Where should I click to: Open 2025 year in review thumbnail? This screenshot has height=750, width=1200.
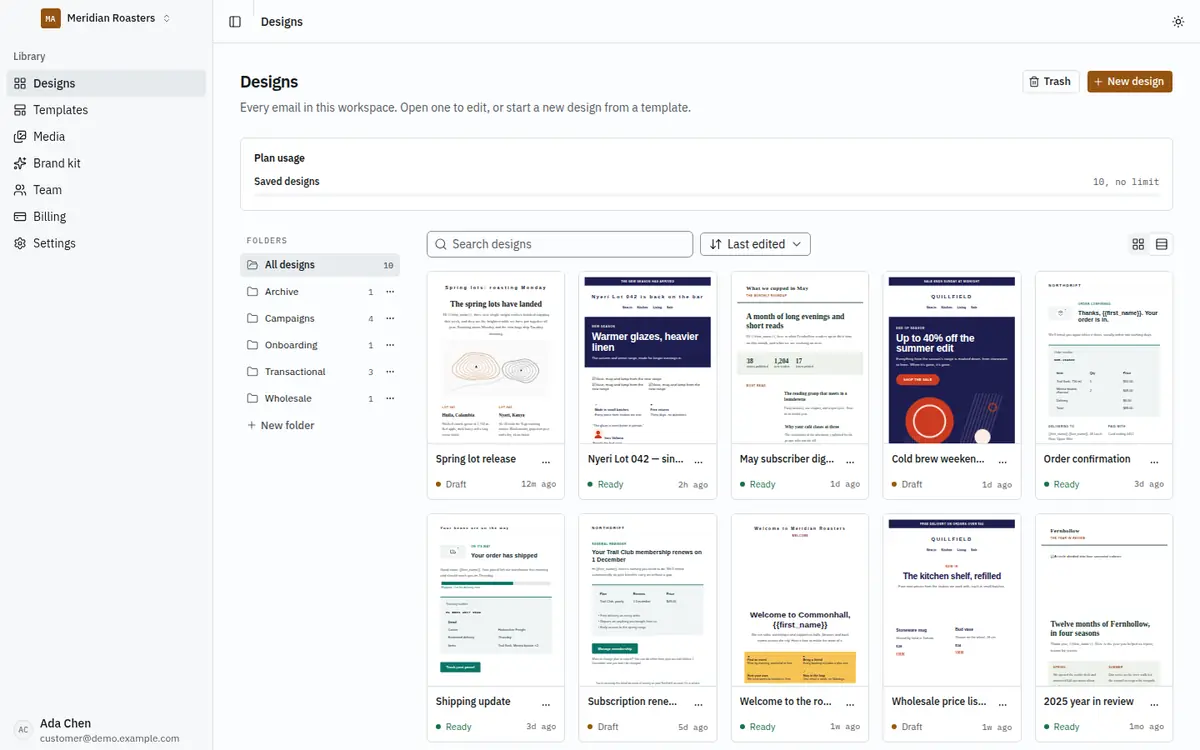1104,600
